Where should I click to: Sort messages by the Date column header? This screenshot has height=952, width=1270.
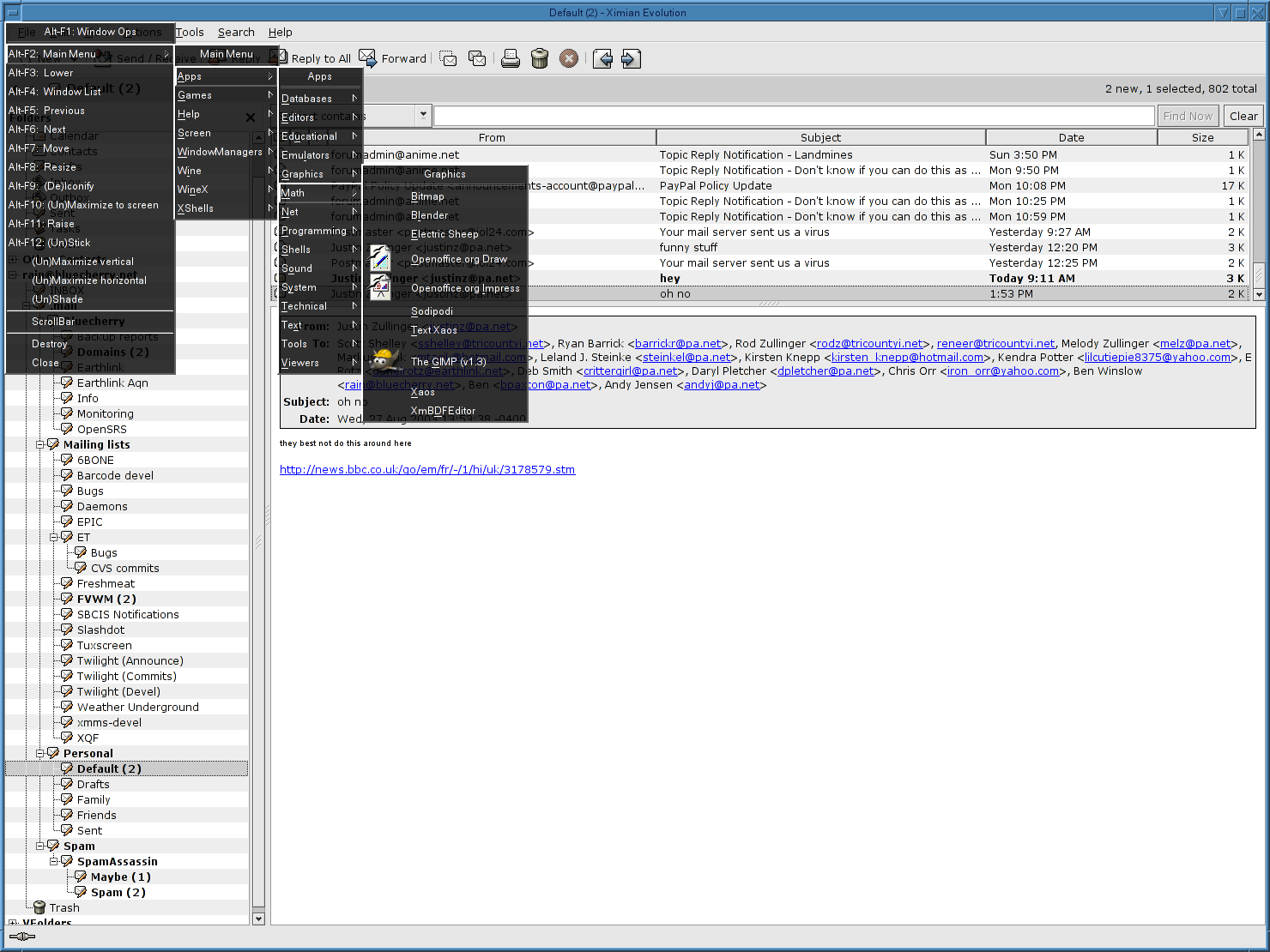click(1071, 137)
